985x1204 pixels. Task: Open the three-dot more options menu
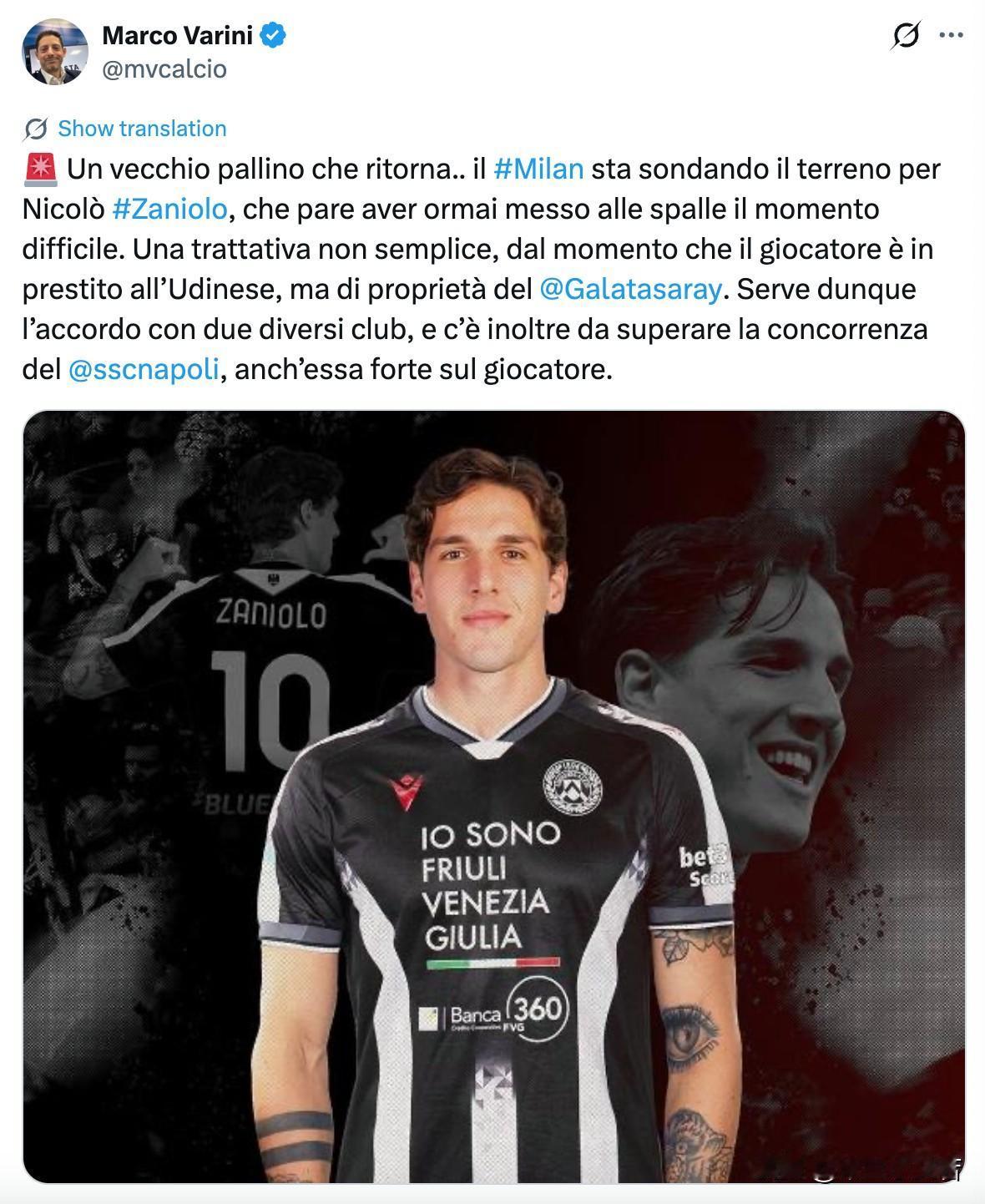952,35
